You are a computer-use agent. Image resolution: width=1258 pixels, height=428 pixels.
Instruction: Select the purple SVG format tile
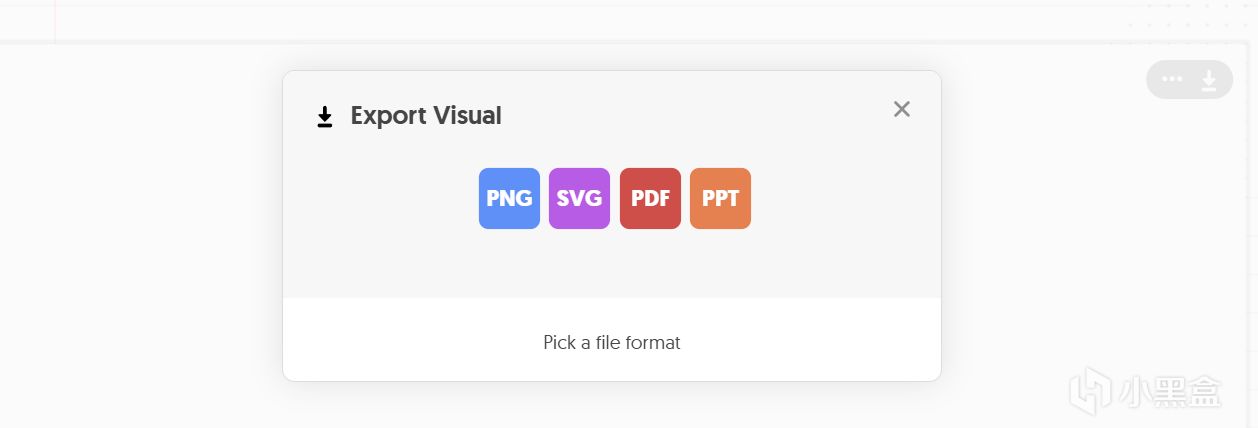click(x=579, y=198)
